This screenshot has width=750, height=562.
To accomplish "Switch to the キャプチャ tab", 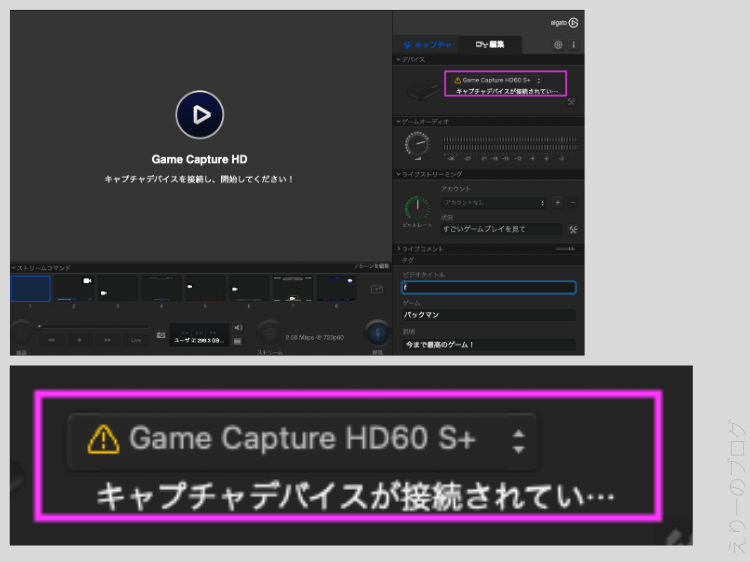I will click(427, 45).
